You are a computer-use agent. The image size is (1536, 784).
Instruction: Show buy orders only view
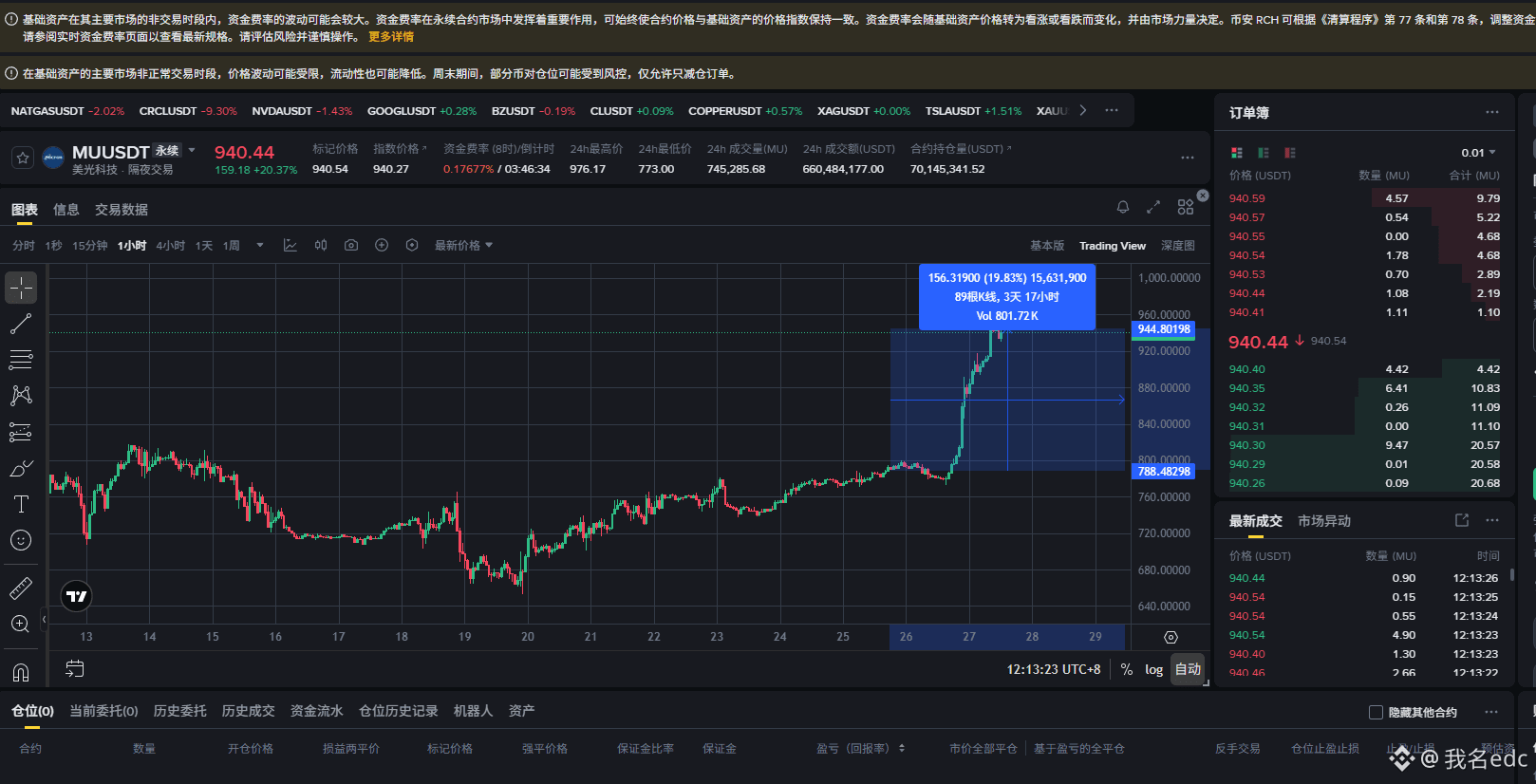pyautogui.click(x=1263, y=153)
